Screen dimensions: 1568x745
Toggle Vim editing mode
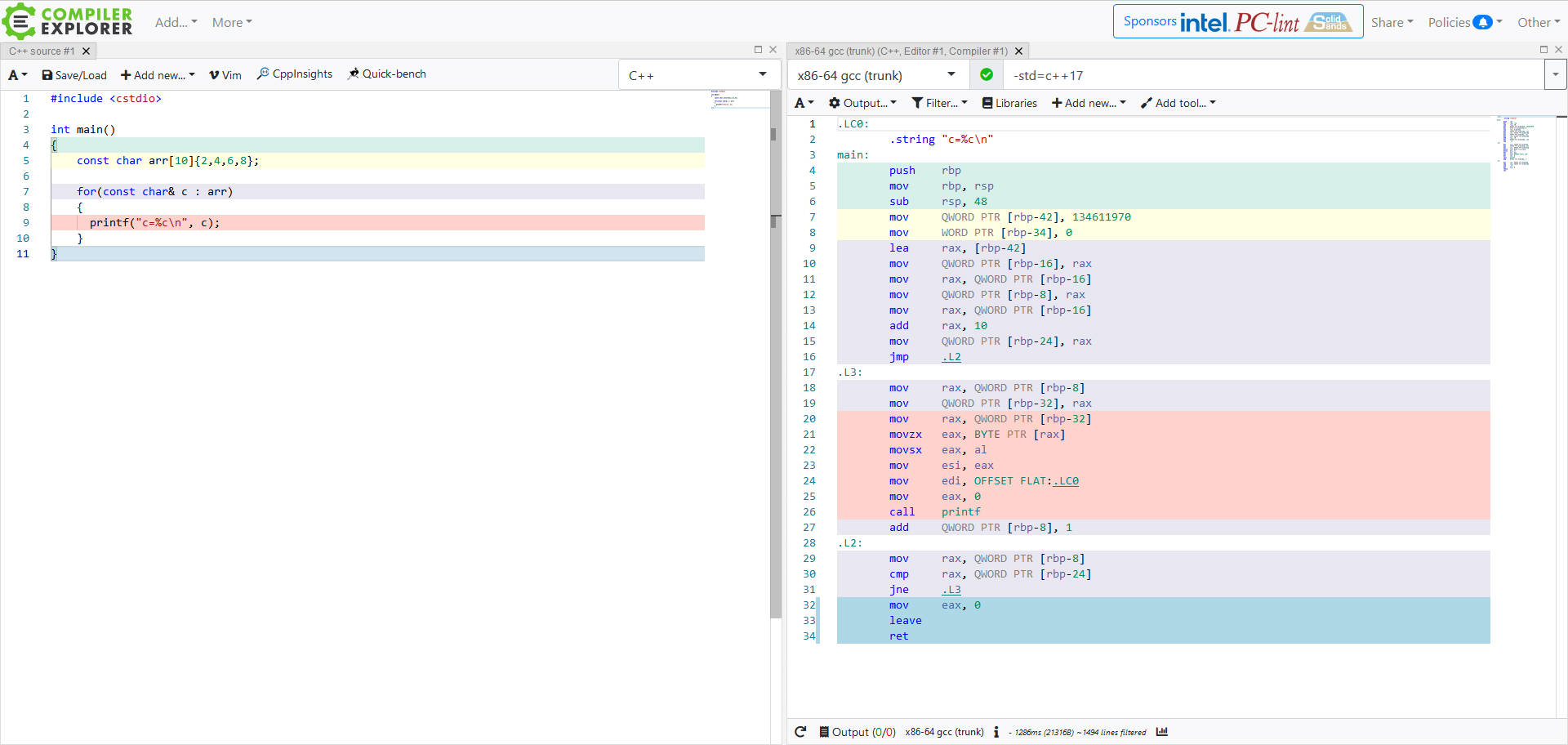(225, 74)
